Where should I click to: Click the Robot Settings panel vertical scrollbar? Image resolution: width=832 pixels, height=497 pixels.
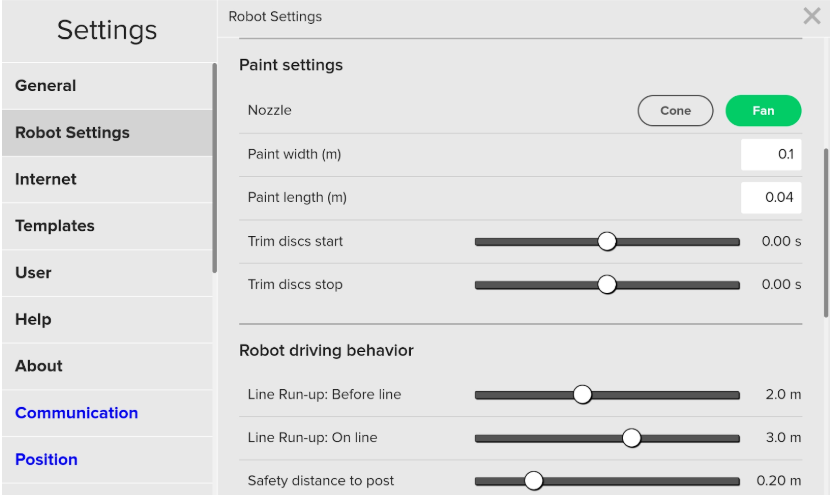[x=826, y=232]
